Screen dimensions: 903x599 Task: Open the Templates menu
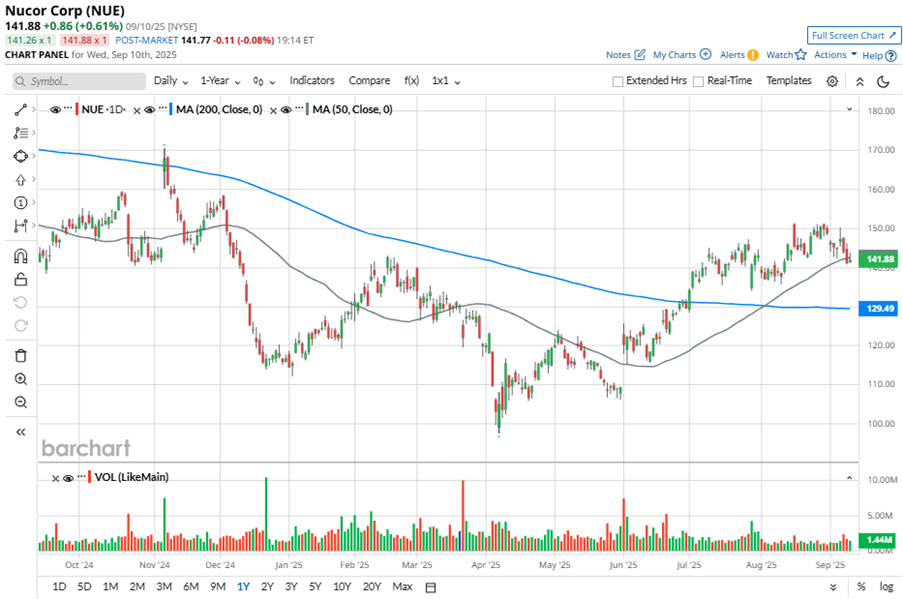pyautogui.click(x=788, y=81)
